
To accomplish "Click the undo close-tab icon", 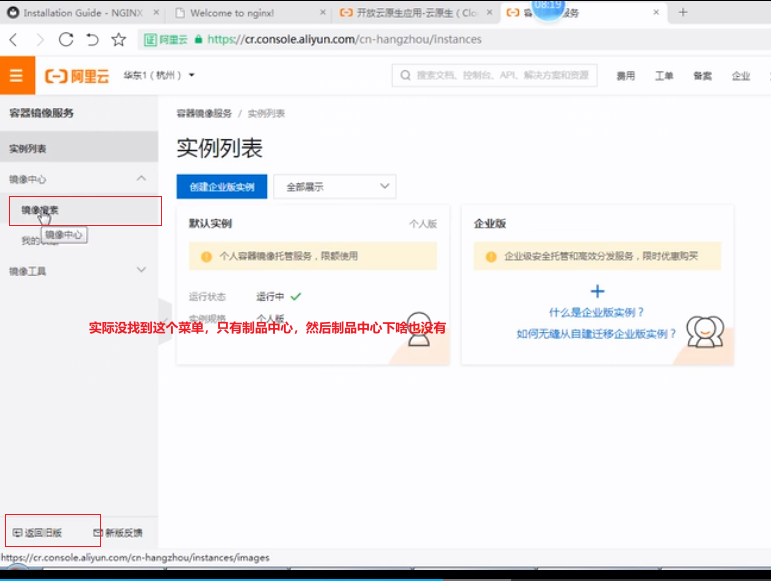I will pyautogui.click(x=92, y=39).
